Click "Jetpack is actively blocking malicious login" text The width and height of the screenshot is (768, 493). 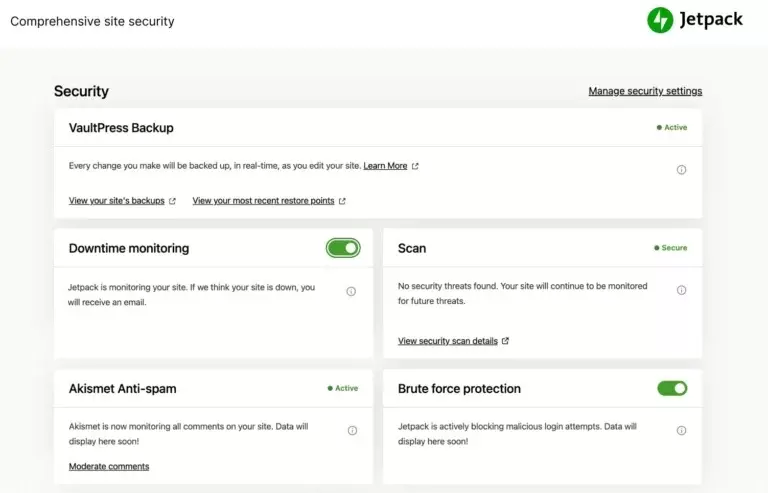coord(517,434)
